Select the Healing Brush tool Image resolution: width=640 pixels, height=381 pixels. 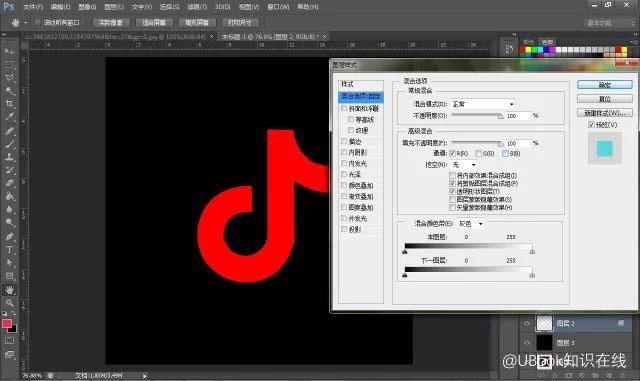point(9,131)
